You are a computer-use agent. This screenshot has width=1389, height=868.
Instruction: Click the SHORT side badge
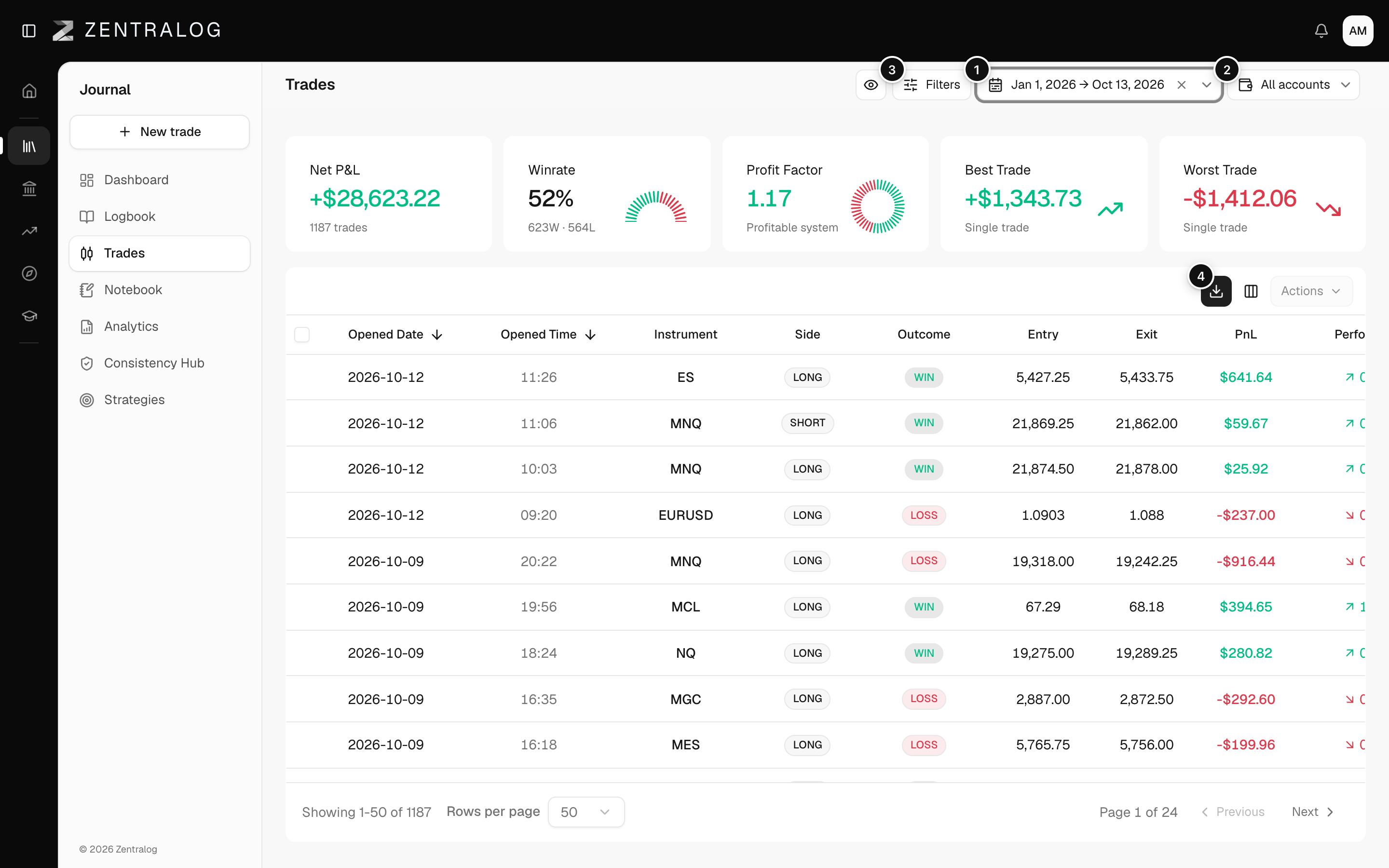[x=807, y=423]
